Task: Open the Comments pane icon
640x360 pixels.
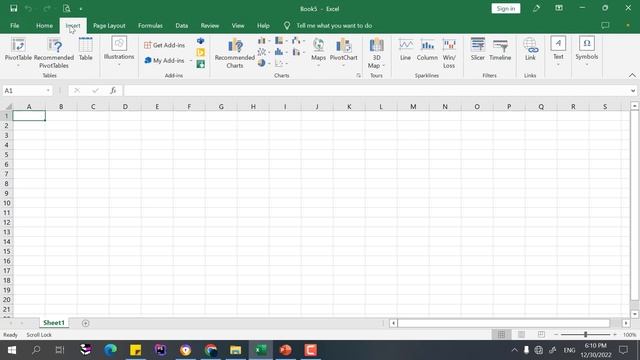Action: coord(605,25)
